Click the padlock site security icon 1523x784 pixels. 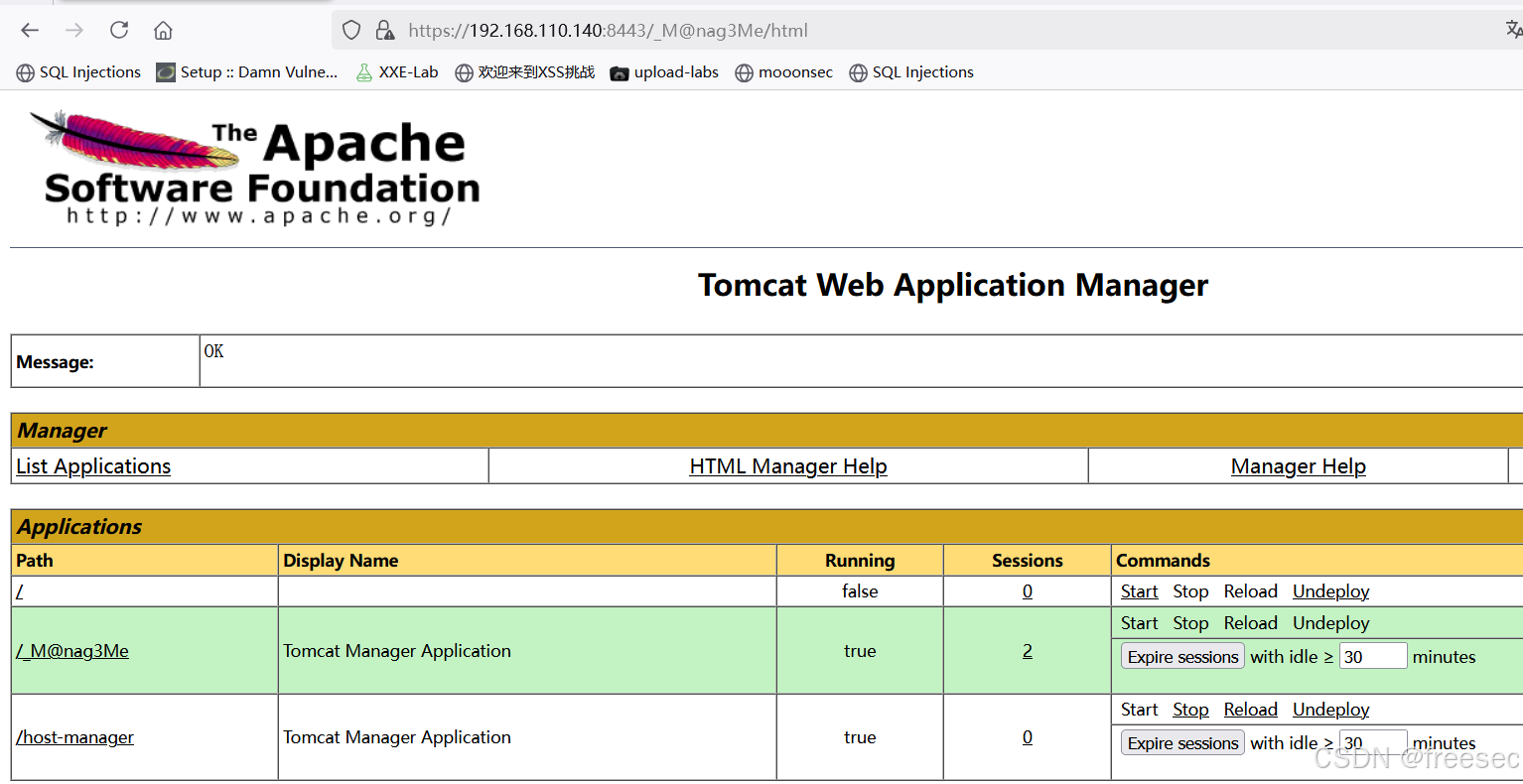[x=384, y=30]
